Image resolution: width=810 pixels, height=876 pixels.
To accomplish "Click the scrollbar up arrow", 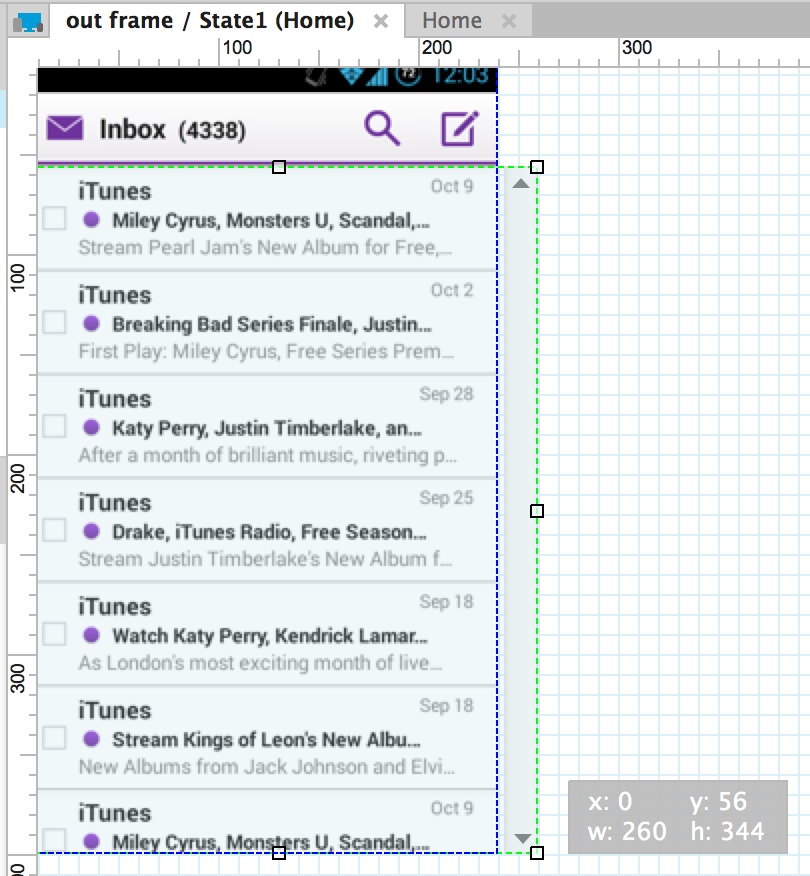I will click(521, 184).
